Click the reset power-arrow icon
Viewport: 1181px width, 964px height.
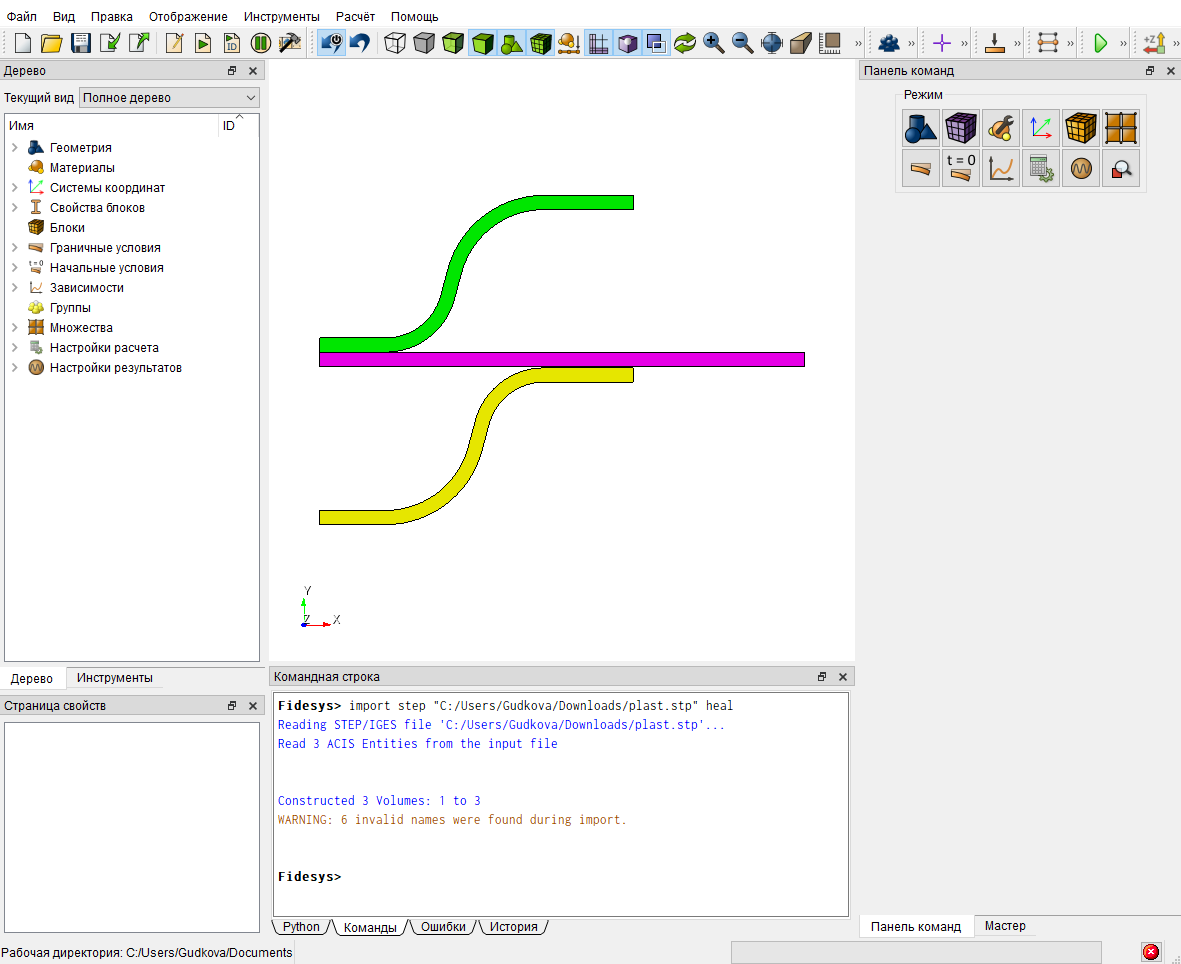(x=331, y=43)
